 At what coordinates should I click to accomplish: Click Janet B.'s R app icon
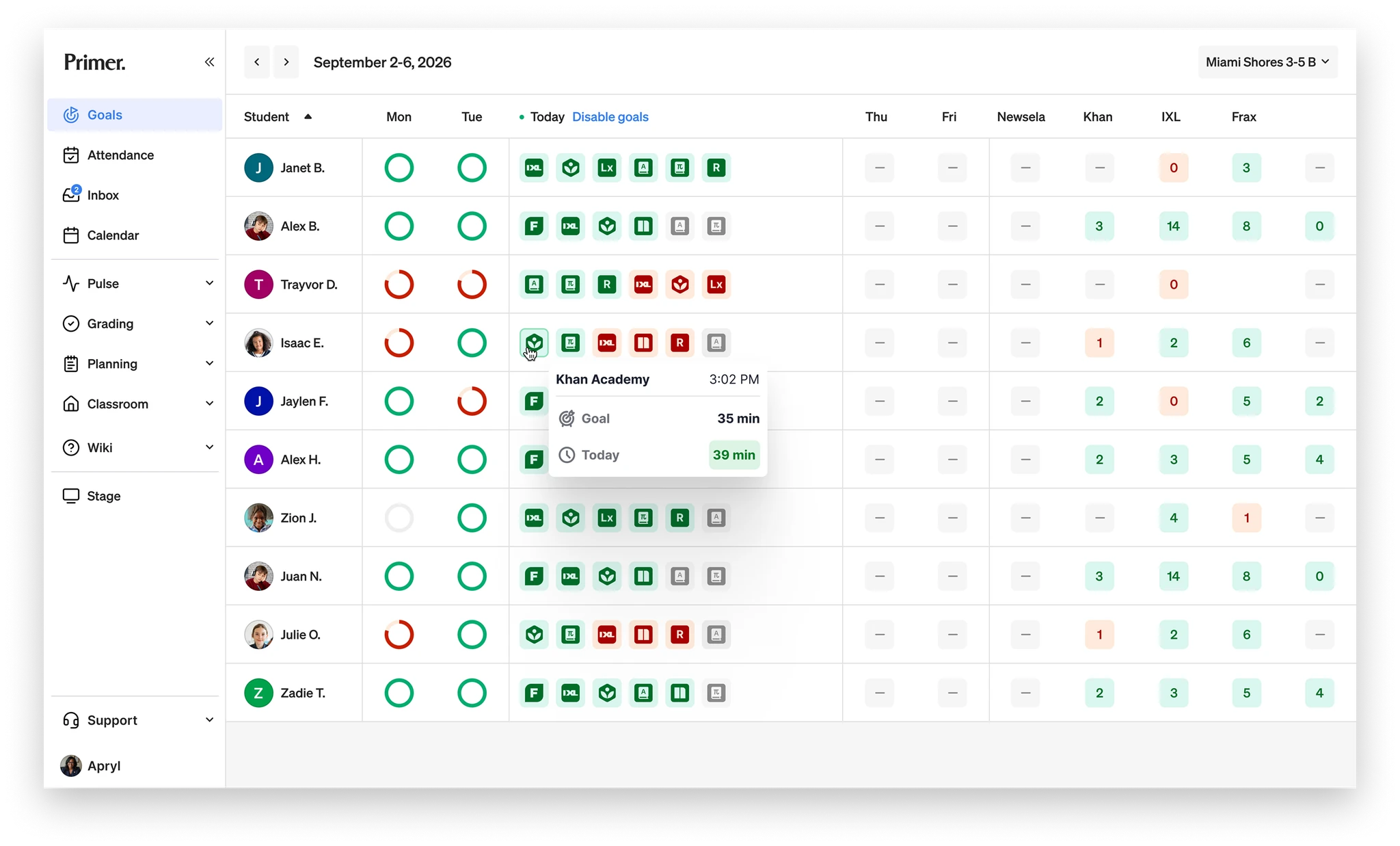tap(716, 168)
